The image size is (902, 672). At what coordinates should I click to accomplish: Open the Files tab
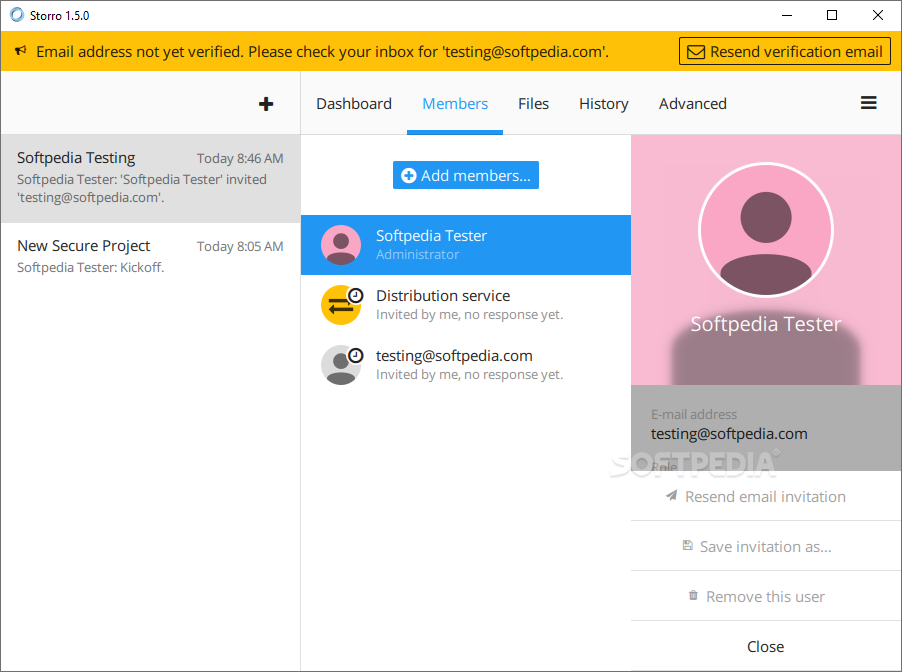coord(533,104)
